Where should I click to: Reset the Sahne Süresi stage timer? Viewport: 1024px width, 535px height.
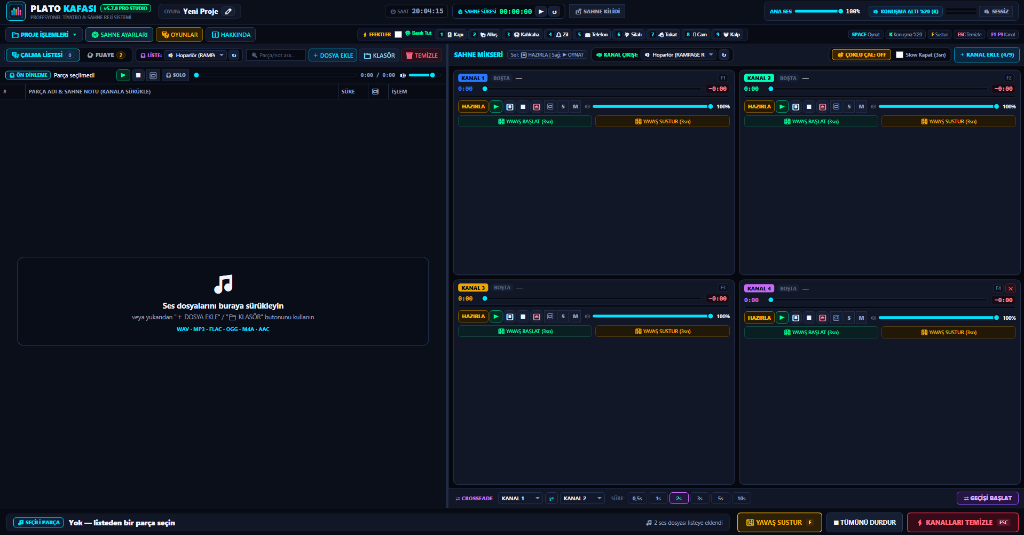tap(554, 11)
